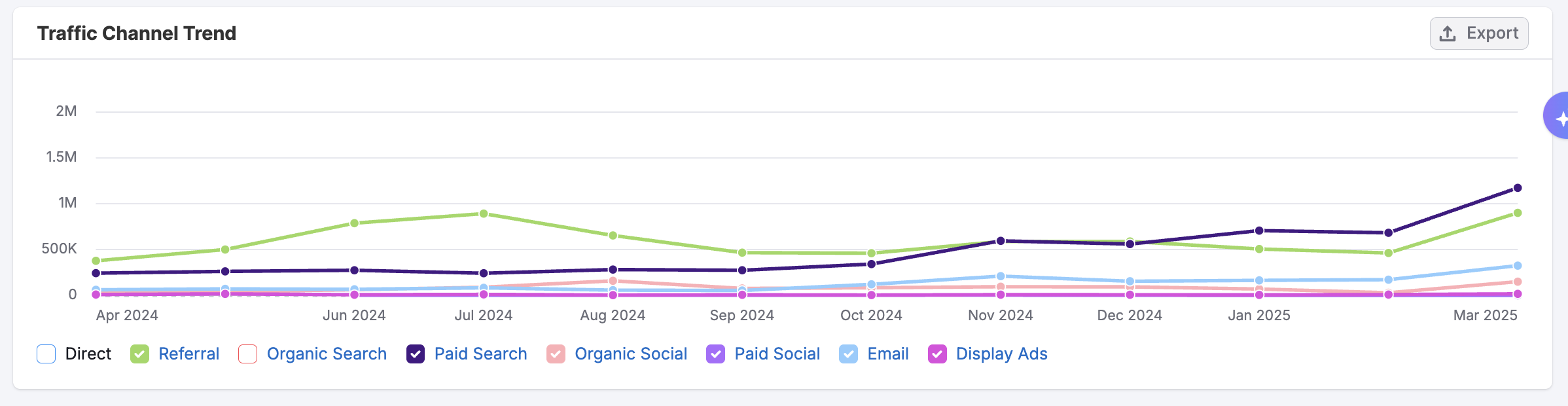Click Referral data point at Jun 2024
Image resolution: width=1568 pixels, height=406 pixels.
click(x=354, y=223)
